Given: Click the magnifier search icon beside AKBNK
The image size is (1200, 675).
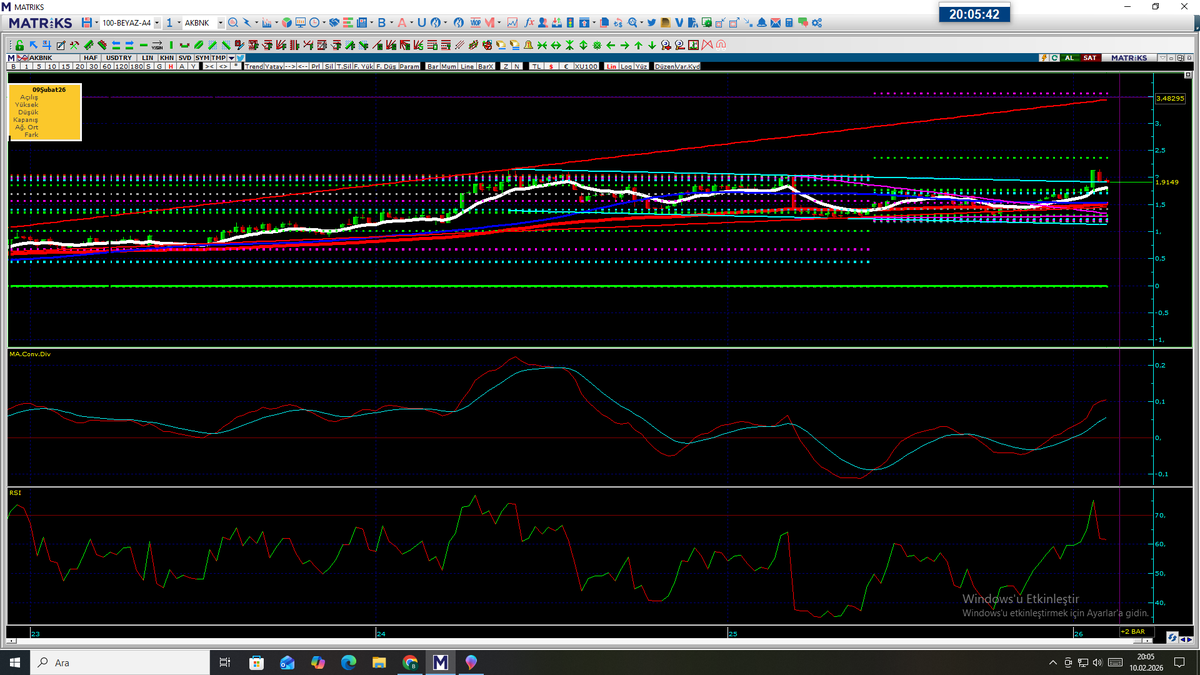Looking at the screenshot, I should coord(233,23).
